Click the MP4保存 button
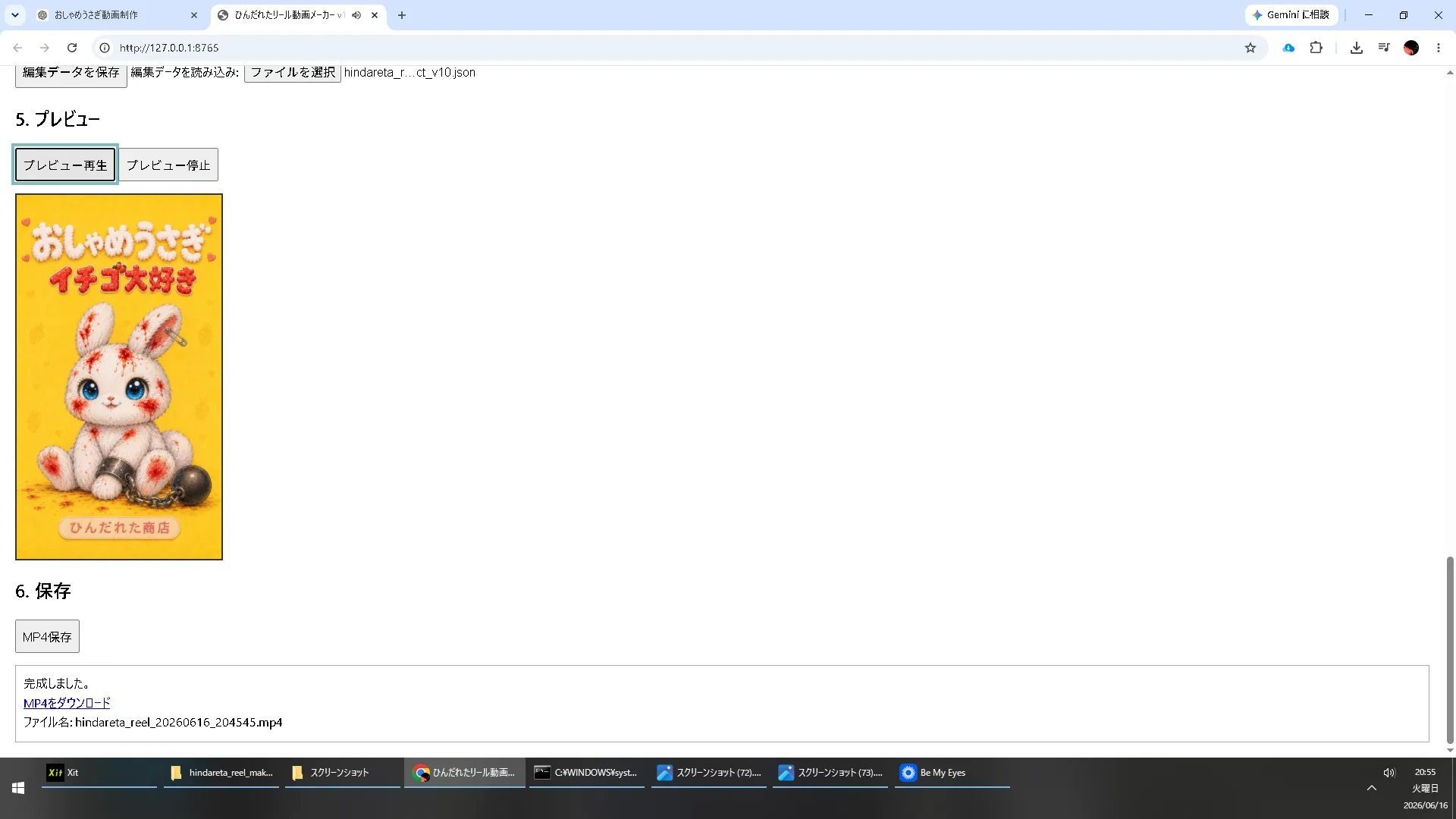The height and width of the screenshot is (819, 1456). 47,636
